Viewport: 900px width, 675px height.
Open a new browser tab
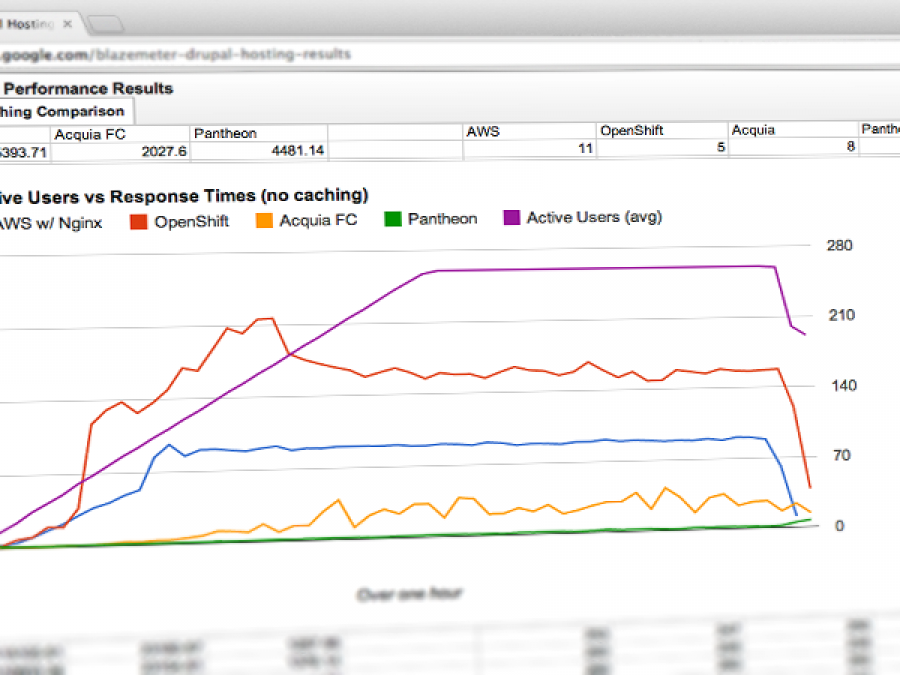pyautogui.click(x=106, y=24)
